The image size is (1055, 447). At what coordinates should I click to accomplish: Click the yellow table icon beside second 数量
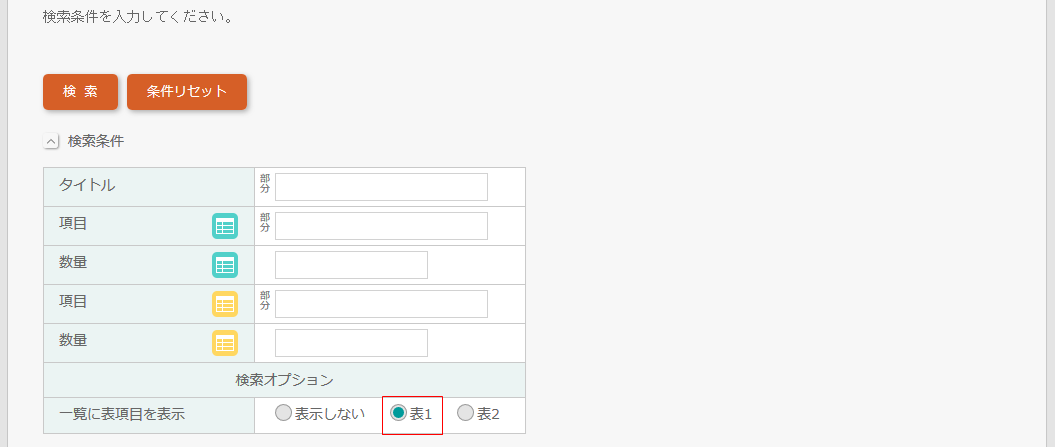point(225,343)
